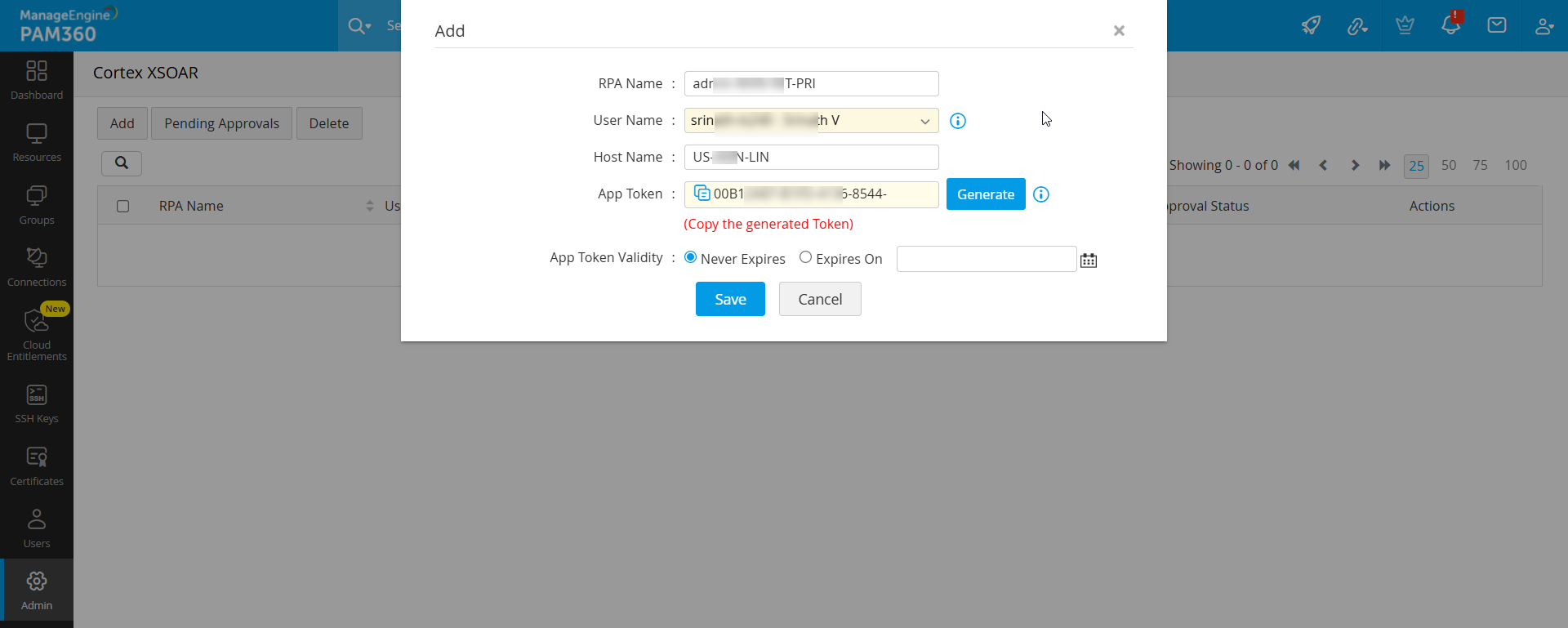Save the Cortex XSOAR entry
The width and height of the screenshot is (1568, 628).
729,299
